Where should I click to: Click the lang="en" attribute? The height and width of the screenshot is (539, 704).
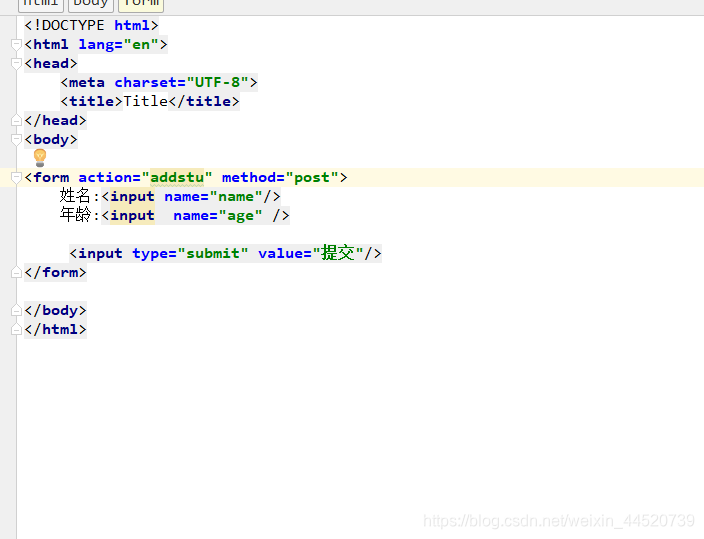tap(119, 44)
